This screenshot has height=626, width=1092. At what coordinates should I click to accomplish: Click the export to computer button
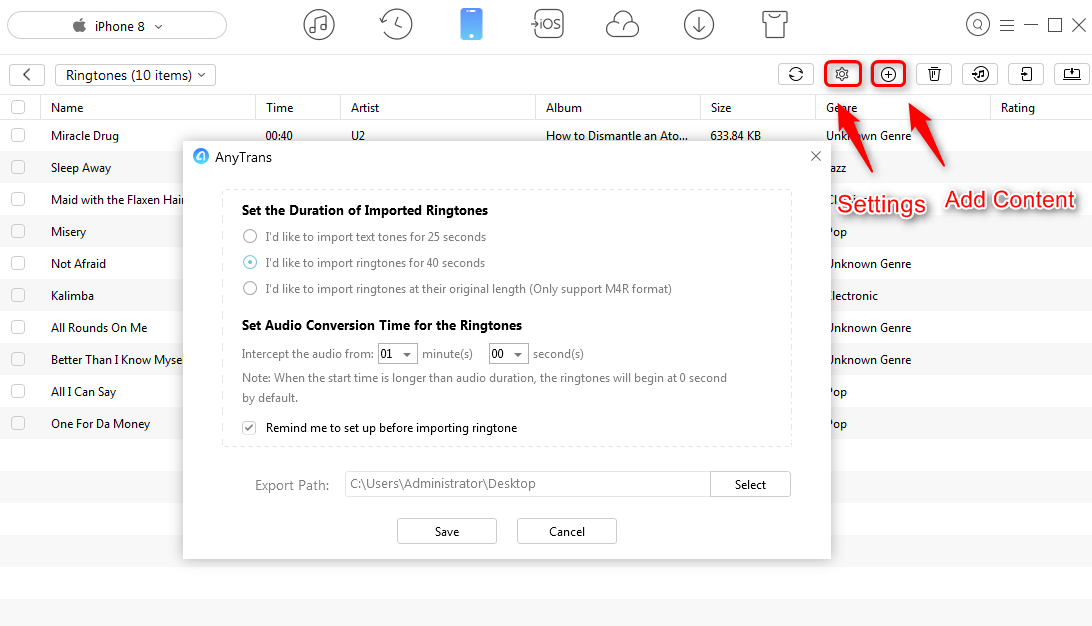1072,75
